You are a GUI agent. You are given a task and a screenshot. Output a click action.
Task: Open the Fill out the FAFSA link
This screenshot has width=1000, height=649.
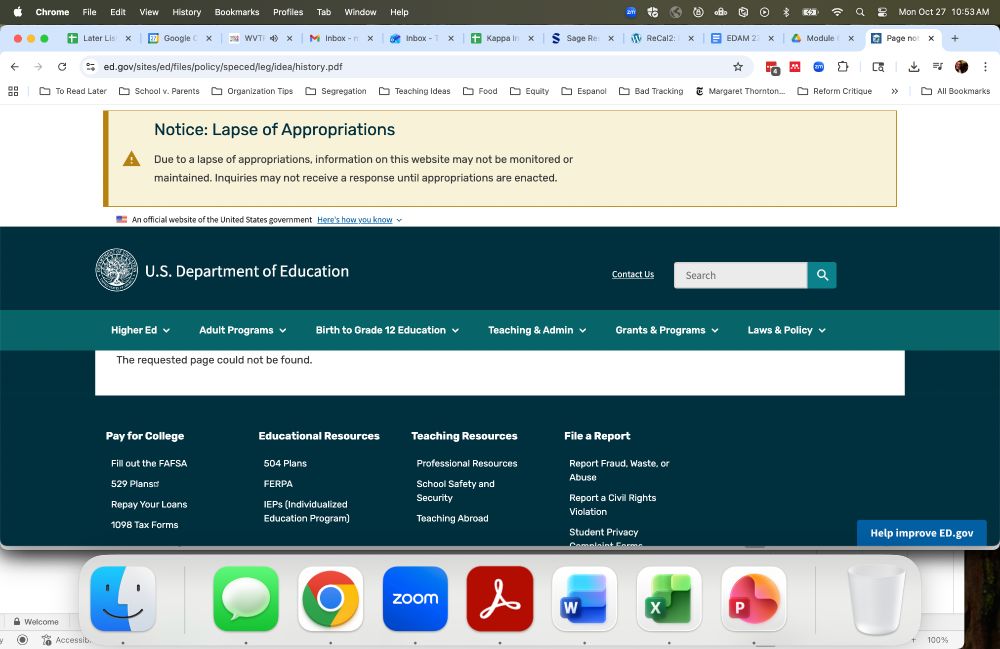point(149,463)
